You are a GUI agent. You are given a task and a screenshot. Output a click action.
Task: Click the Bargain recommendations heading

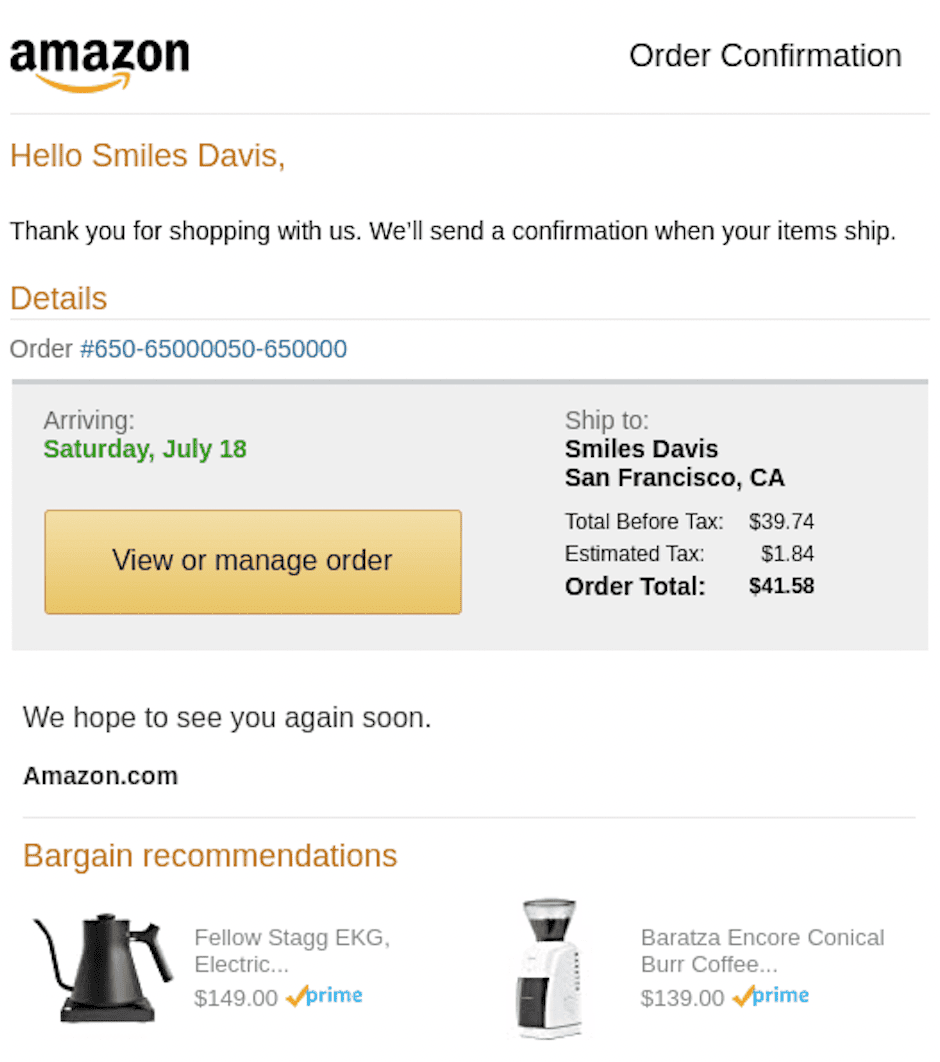(210, 856)
